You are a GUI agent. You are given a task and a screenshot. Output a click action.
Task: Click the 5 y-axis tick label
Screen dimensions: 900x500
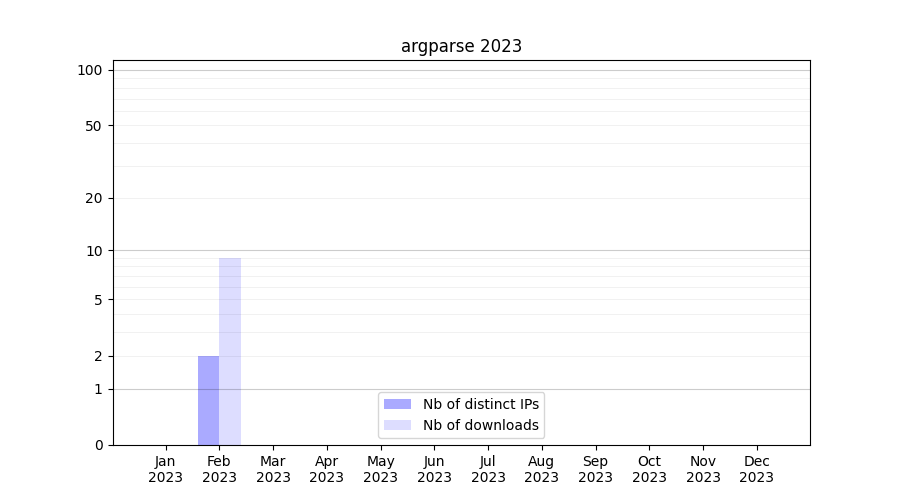point(97,300)
